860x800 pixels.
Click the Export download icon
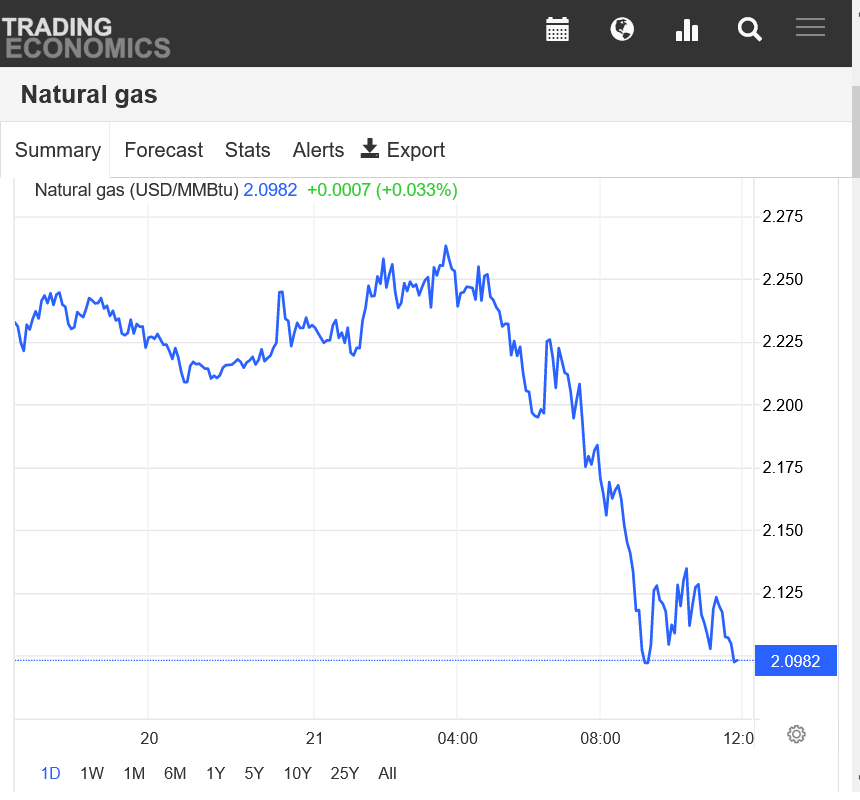tap(370, 149)
